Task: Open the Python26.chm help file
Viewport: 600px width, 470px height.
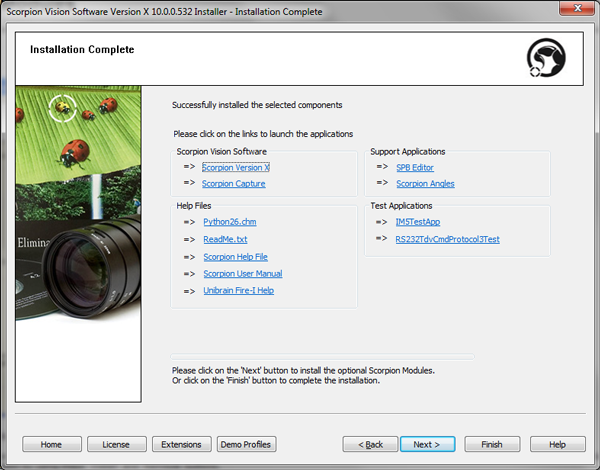Action: pos(230,222)
